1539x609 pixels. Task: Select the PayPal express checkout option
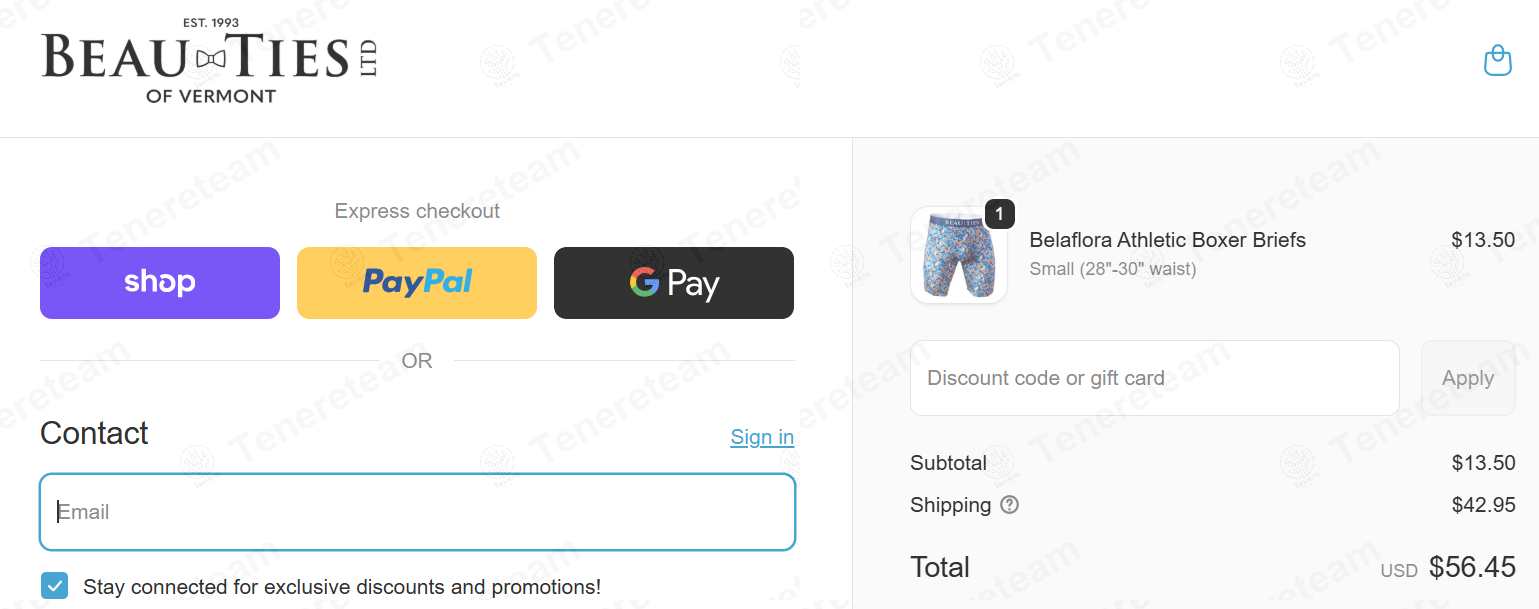(x=416, y=282)
